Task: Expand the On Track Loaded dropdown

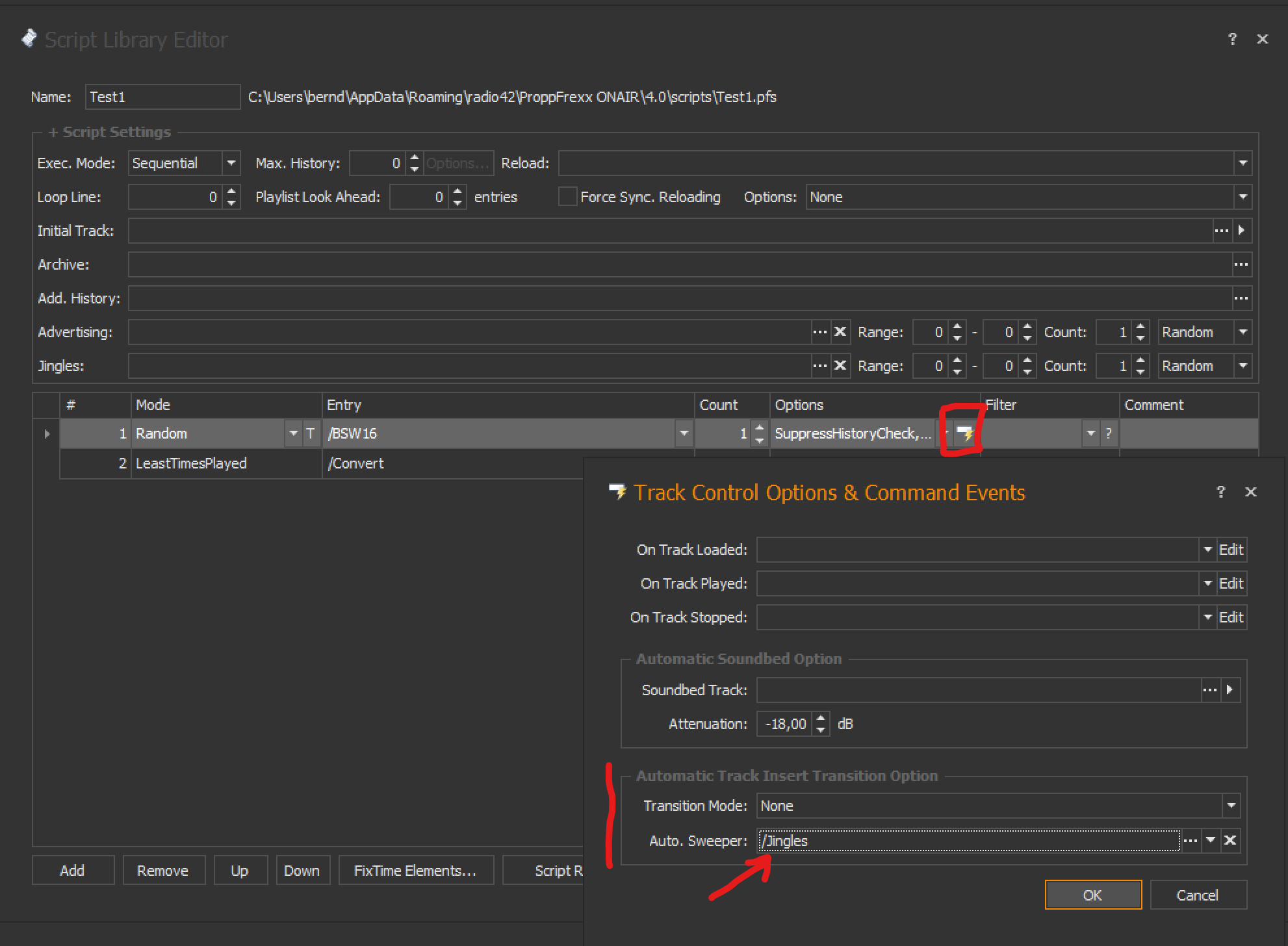Action: [1207, 550]
